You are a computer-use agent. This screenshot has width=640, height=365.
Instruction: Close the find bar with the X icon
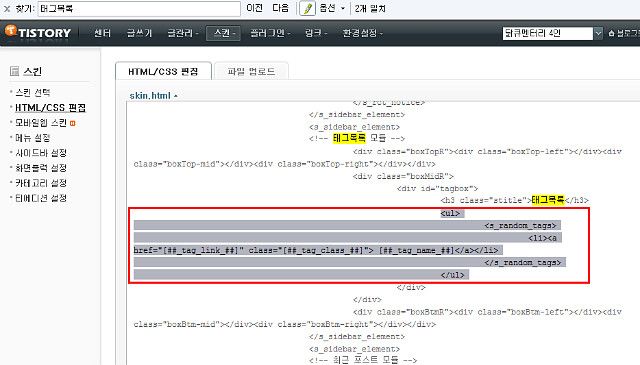[7, 9]
